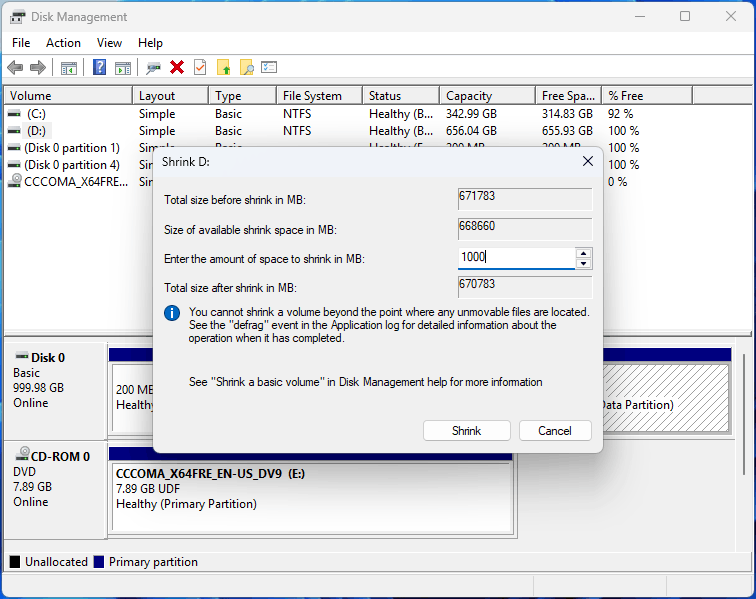Click the 655.93 GB free space cell
Screen dimensions: 756x599
point(567,131)
